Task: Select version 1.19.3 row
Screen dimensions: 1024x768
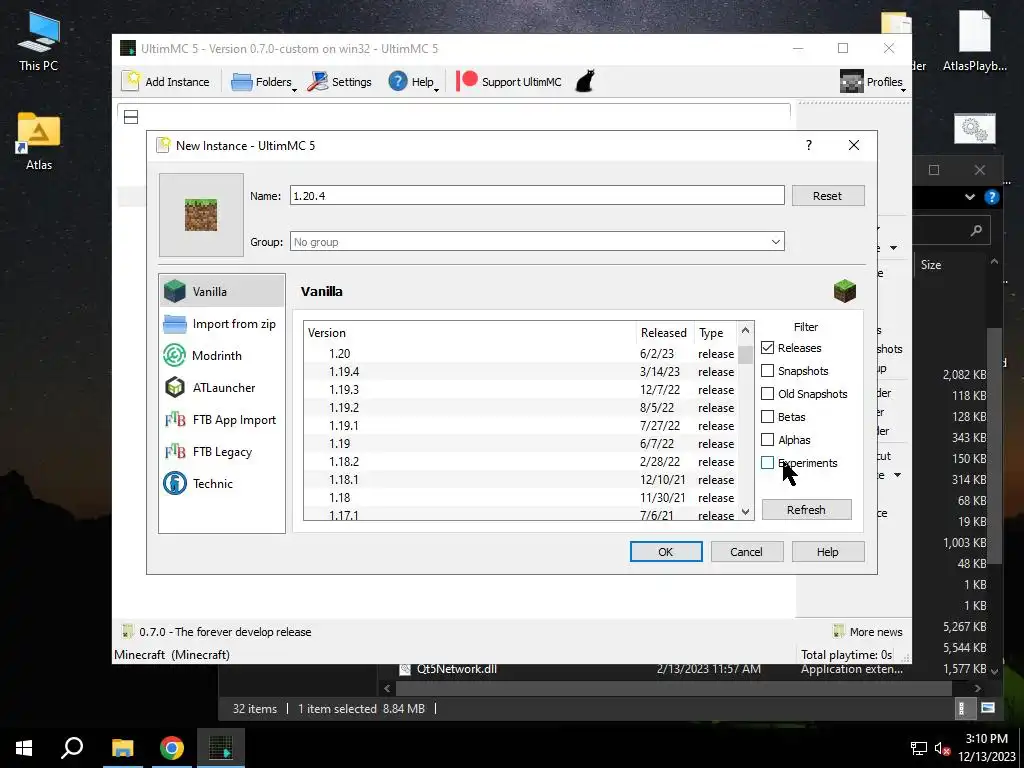Action: 520,389
